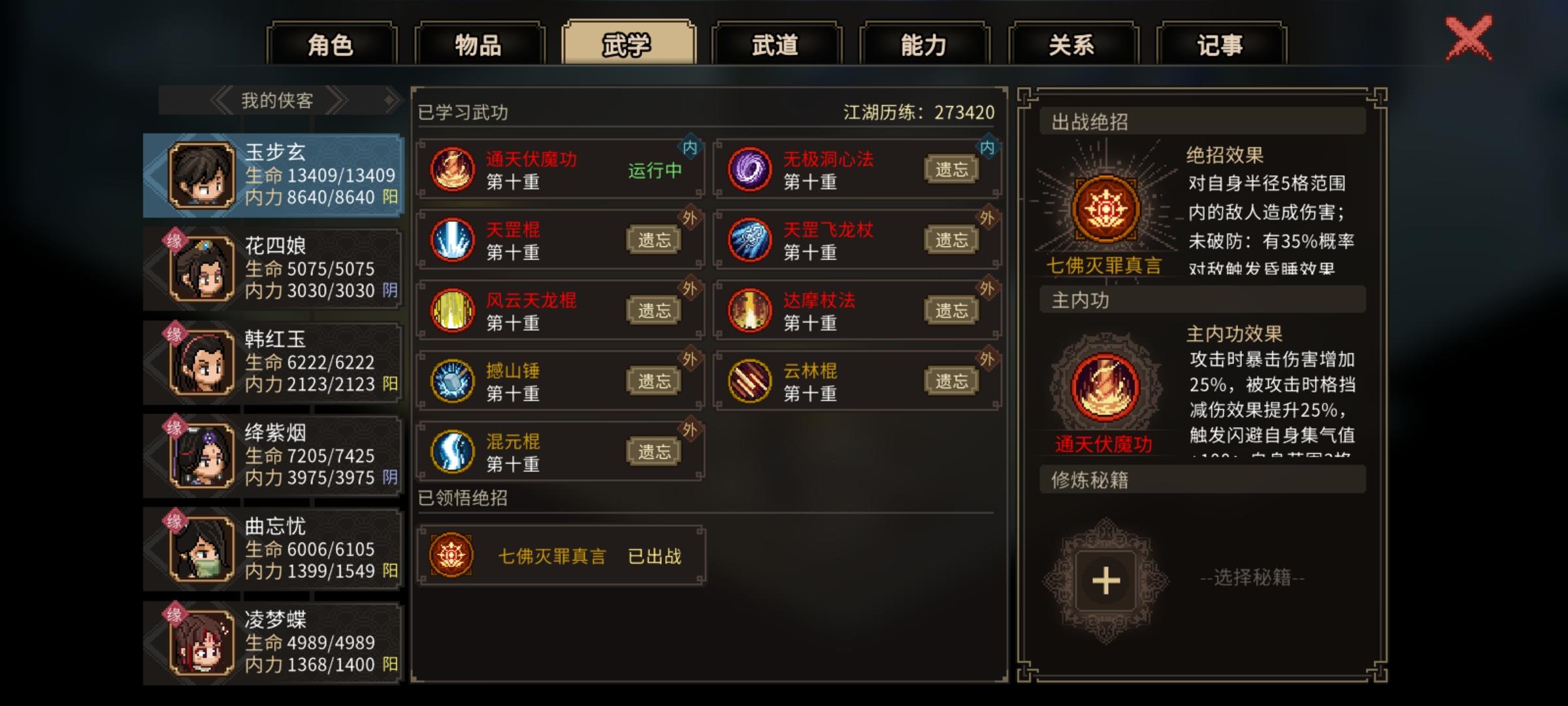Select character 花四娘 from the list
1568x706 pixels.
click(x=273, y=269)
